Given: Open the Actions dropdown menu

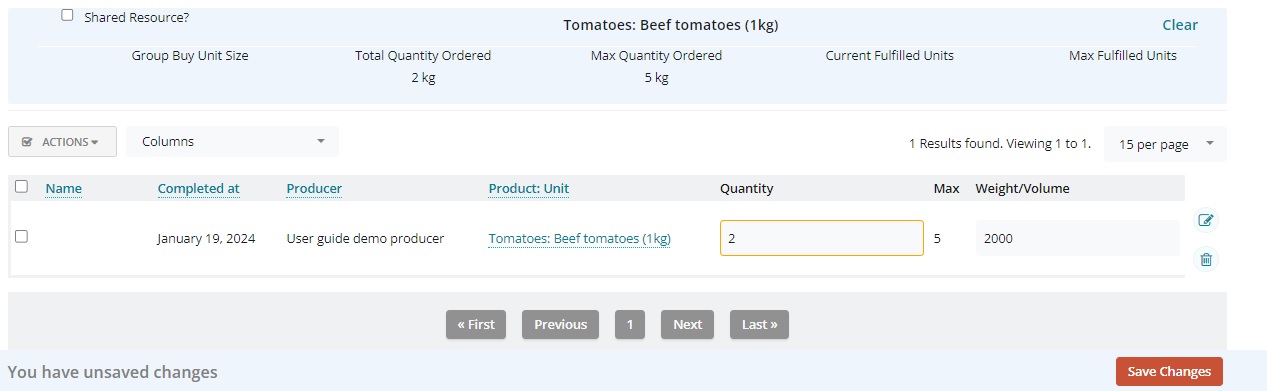Looking at the screenshot, I should click(62, 142).
